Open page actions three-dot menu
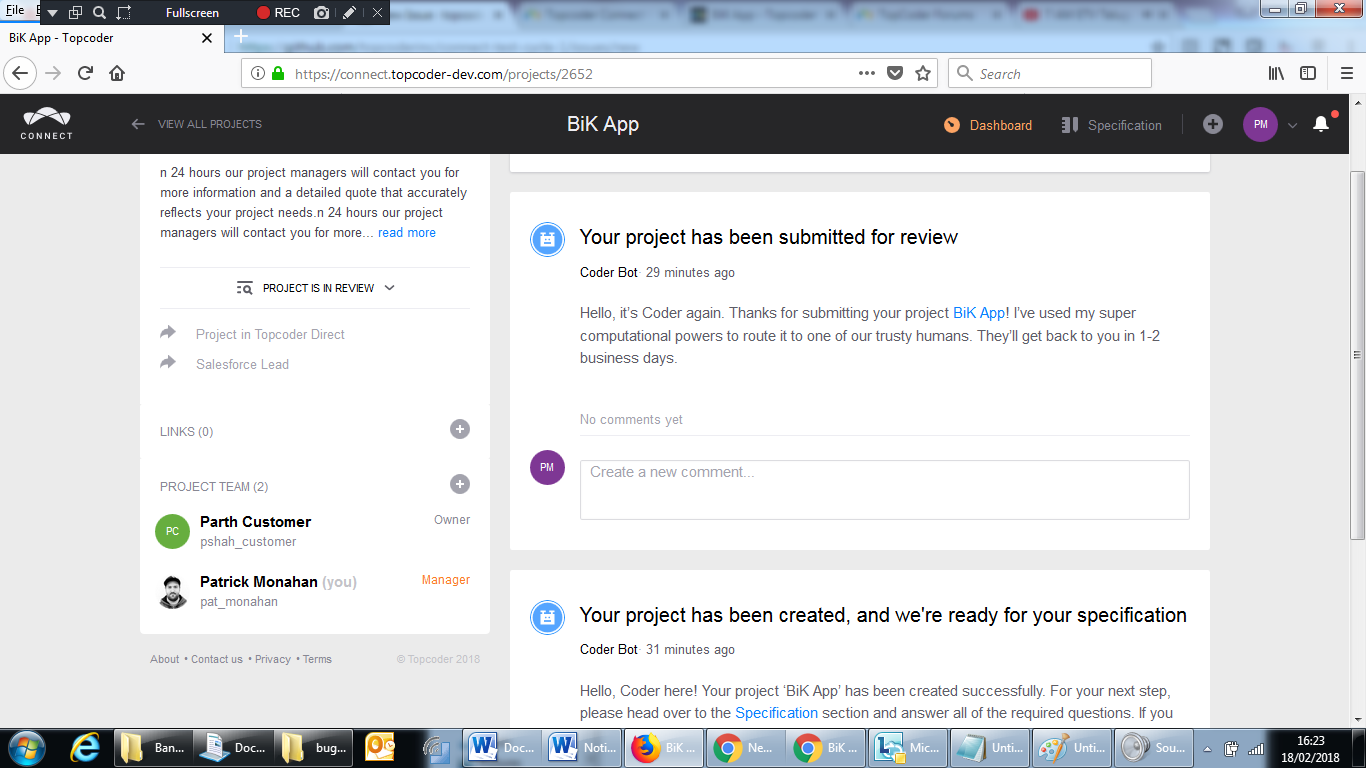Image resolution: width=1366 pixels, height=768 pixels. (x=868, y=73)
